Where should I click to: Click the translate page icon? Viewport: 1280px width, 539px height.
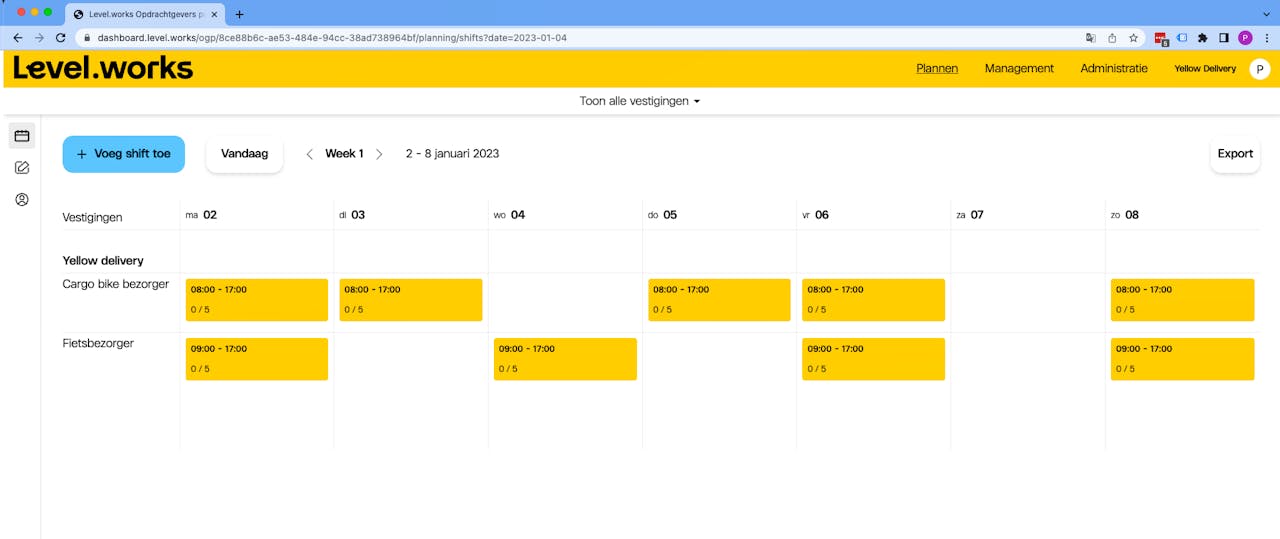1091,37
